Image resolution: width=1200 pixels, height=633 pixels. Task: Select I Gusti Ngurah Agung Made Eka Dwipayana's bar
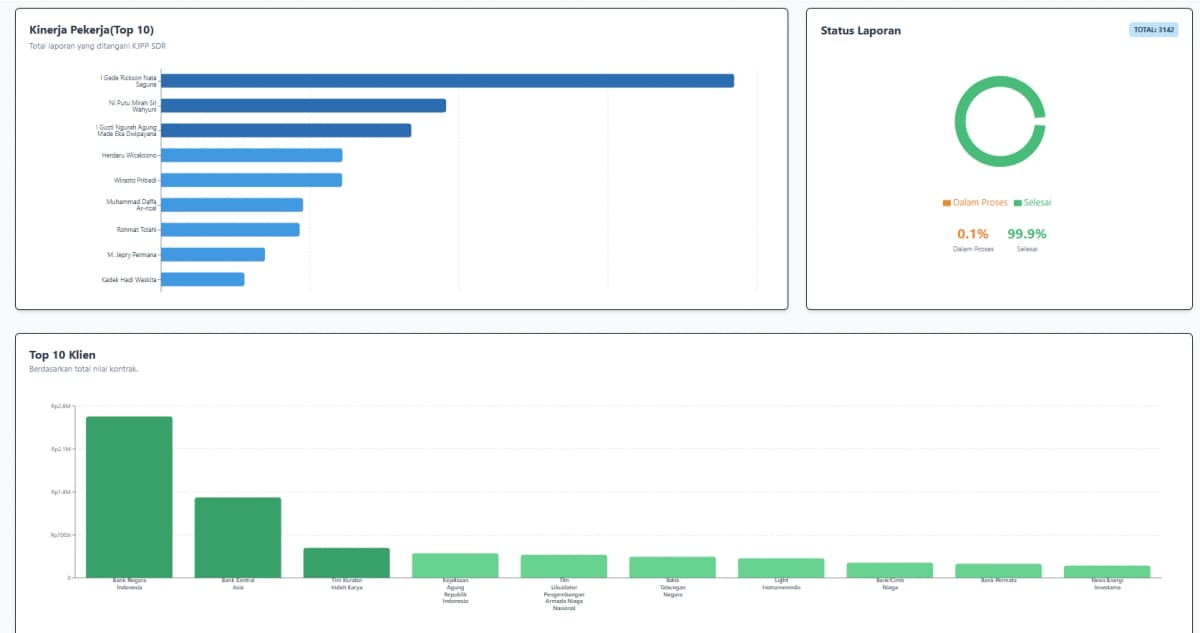pos(285,128)
